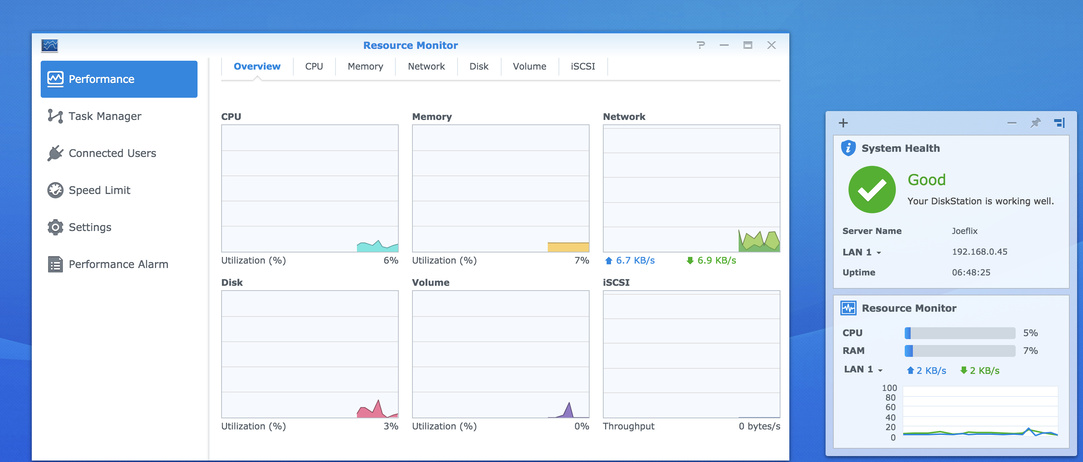Open Settings in sidebar
1083x462 pixels.
click(x=119, y=227)
